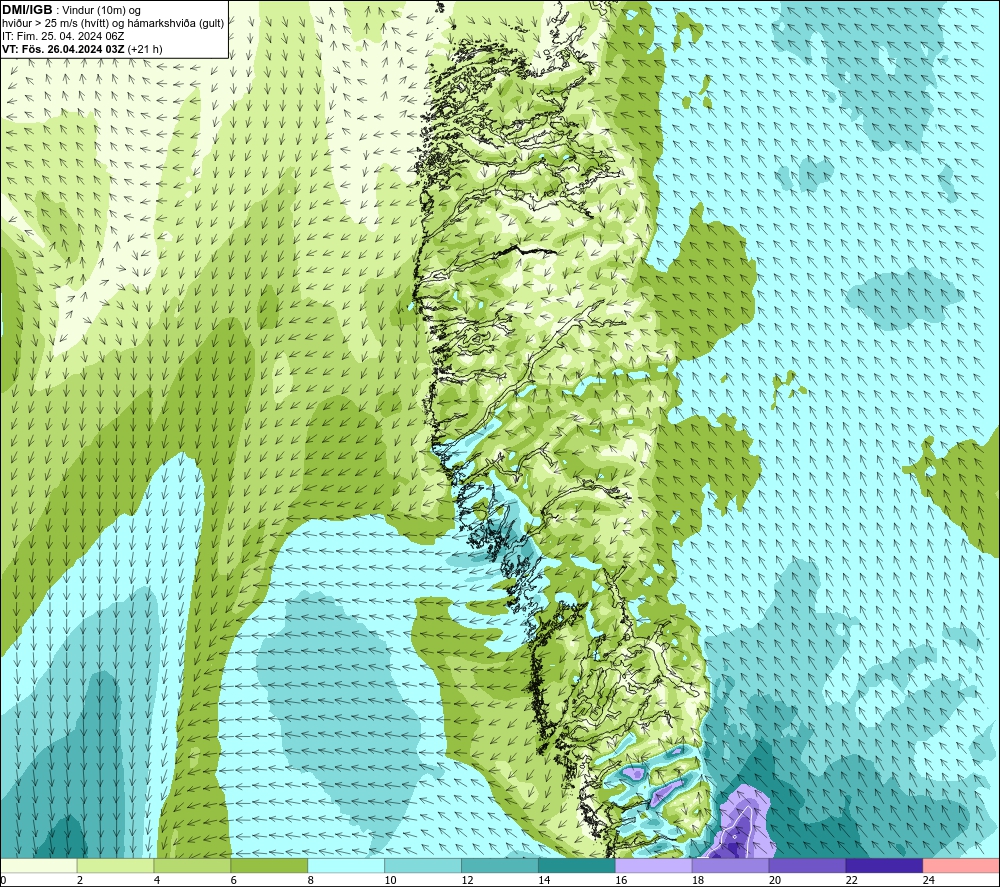Click the teal 10–12 m/s legend swatch
Screen dimensions: 1000x887
[423, 865]
